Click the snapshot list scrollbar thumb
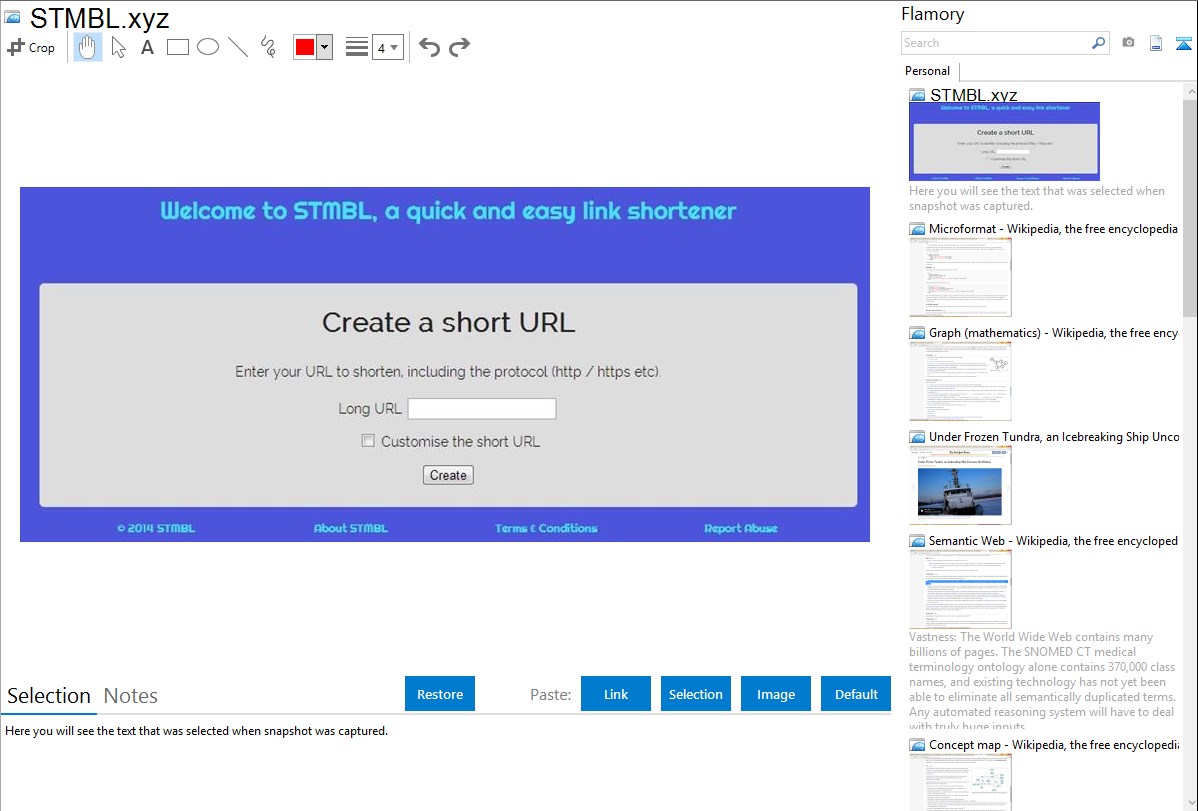This screenshot has height=811, width=1198. point(1190,206)
